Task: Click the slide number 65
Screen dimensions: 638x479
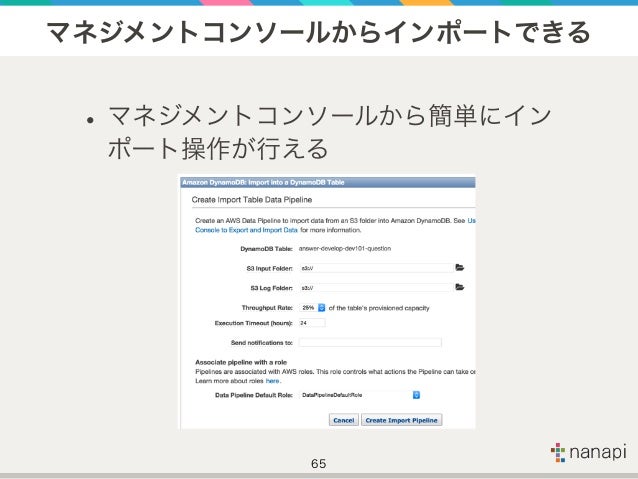Action: 319,464
